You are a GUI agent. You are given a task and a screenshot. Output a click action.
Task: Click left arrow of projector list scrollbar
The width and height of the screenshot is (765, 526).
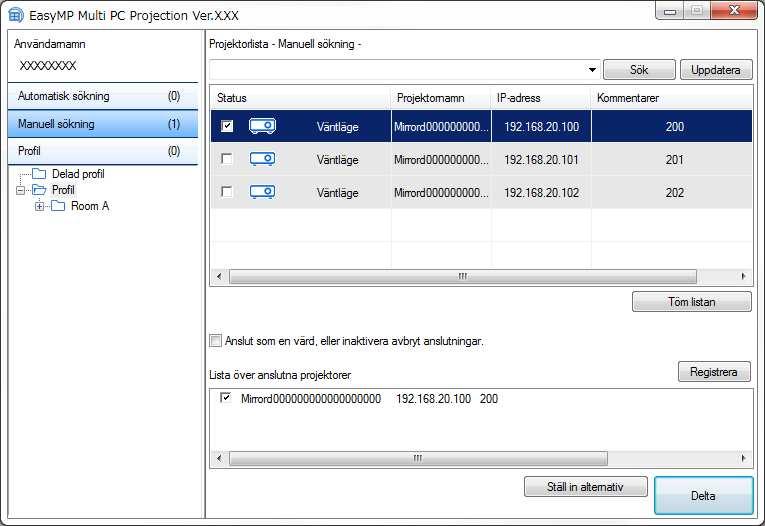[x=219, y=276]
